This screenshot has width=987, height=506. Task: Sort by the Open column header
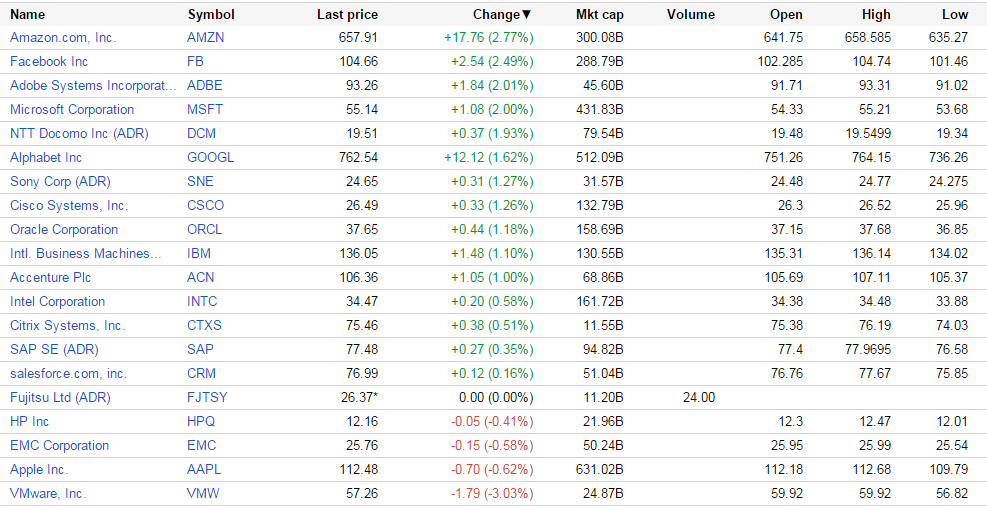[x=786, y=14]
